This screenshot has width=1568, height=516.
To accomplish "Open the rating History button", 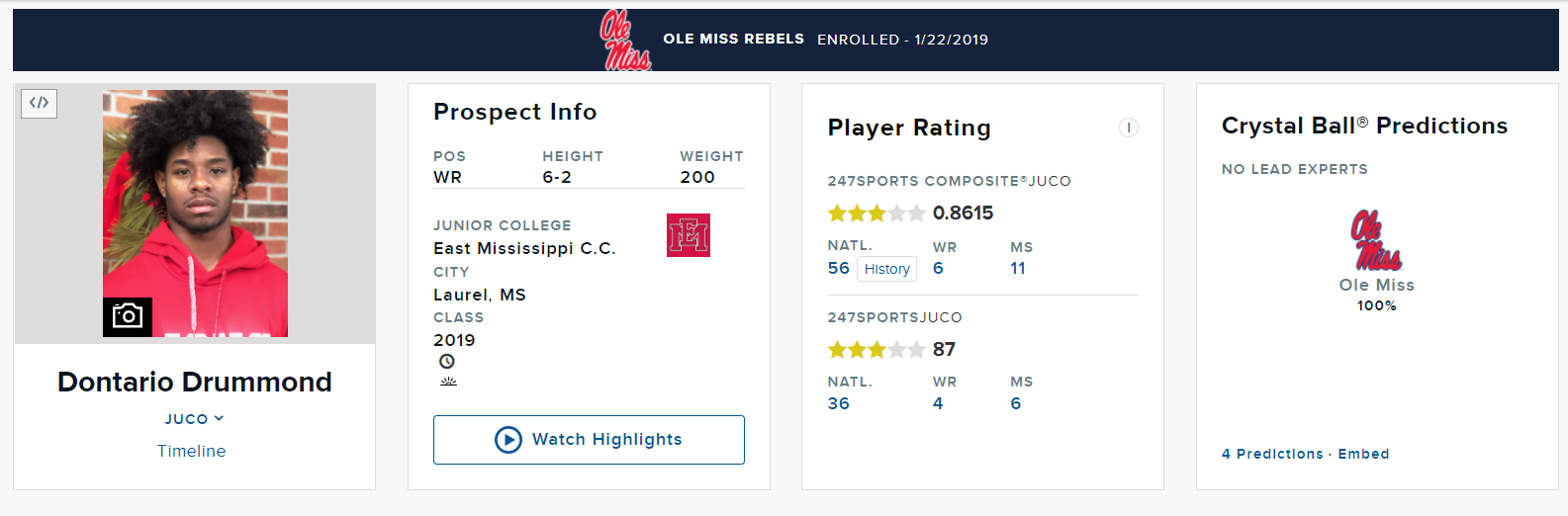I will click(886, 269).
